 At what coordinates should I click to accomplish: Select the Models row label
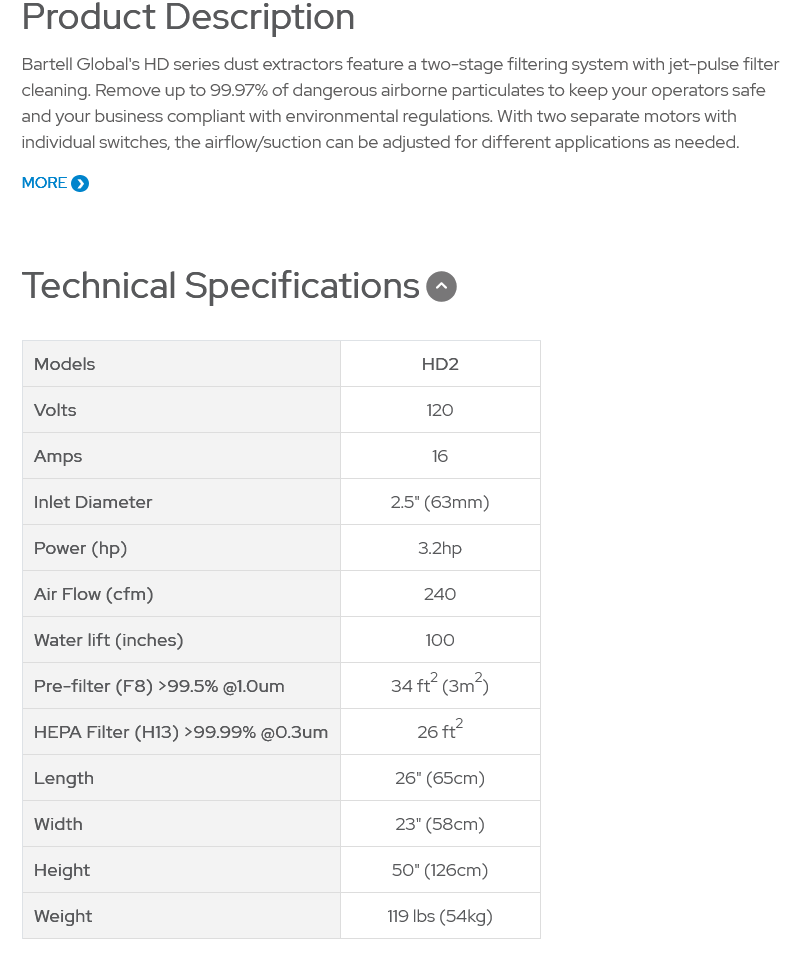click(x=65, y=364)
